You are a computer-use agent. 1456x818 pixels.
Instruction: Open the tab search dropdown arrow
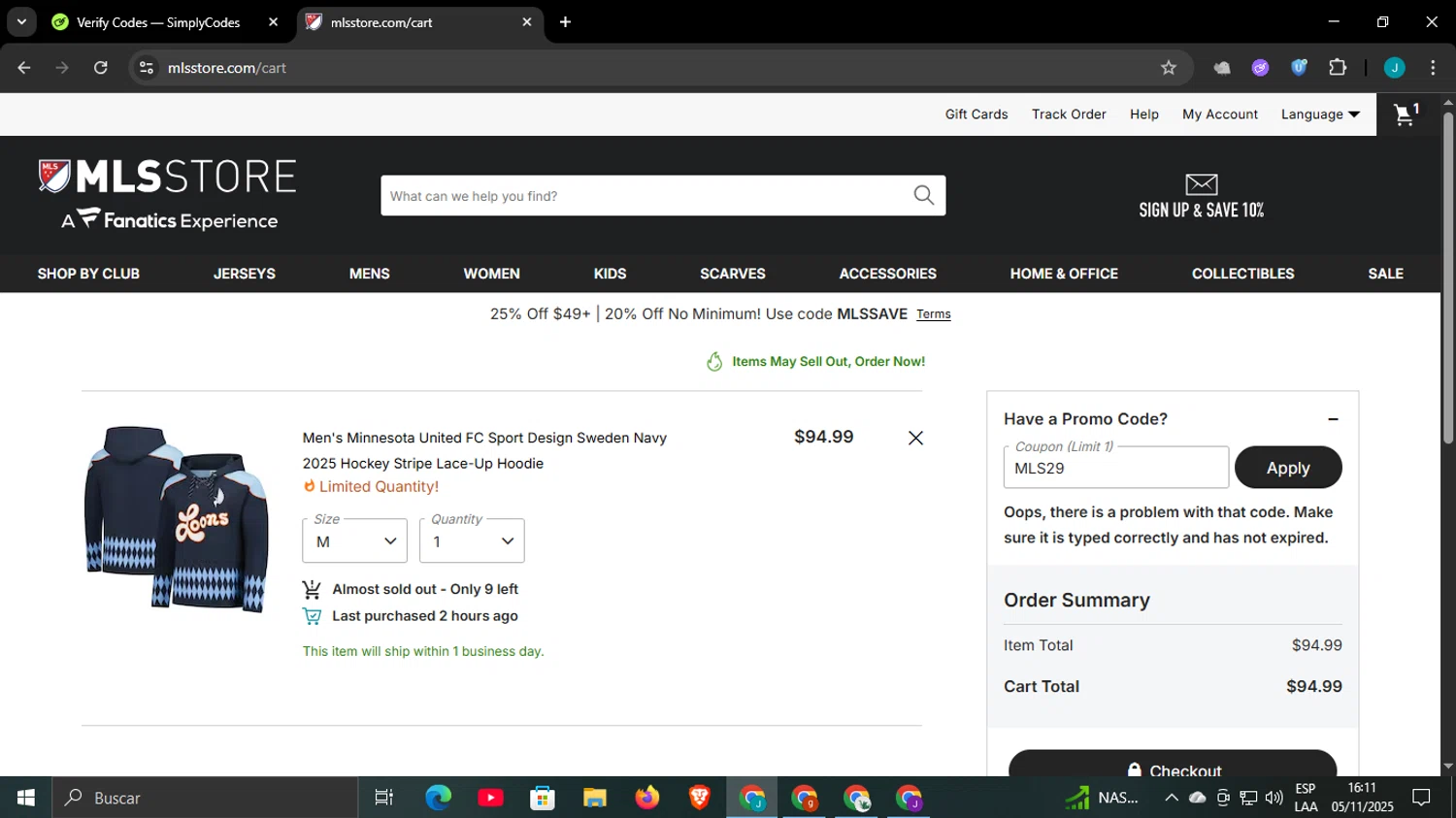(21, 22)
